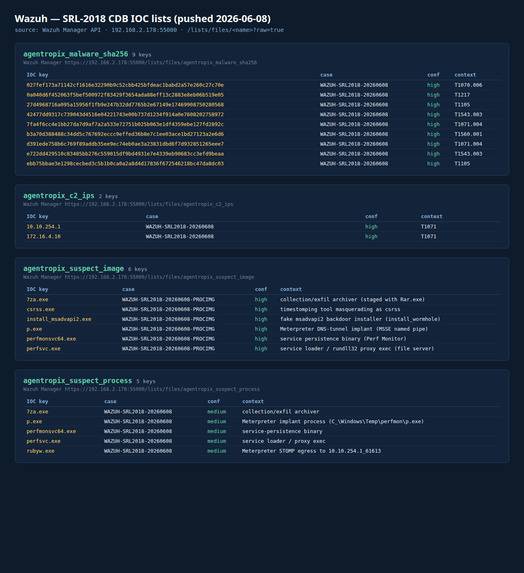Viewport: 524px width, 573px height.
Task: Click the T1560.001 context cell
Action: tap(468, 134)
